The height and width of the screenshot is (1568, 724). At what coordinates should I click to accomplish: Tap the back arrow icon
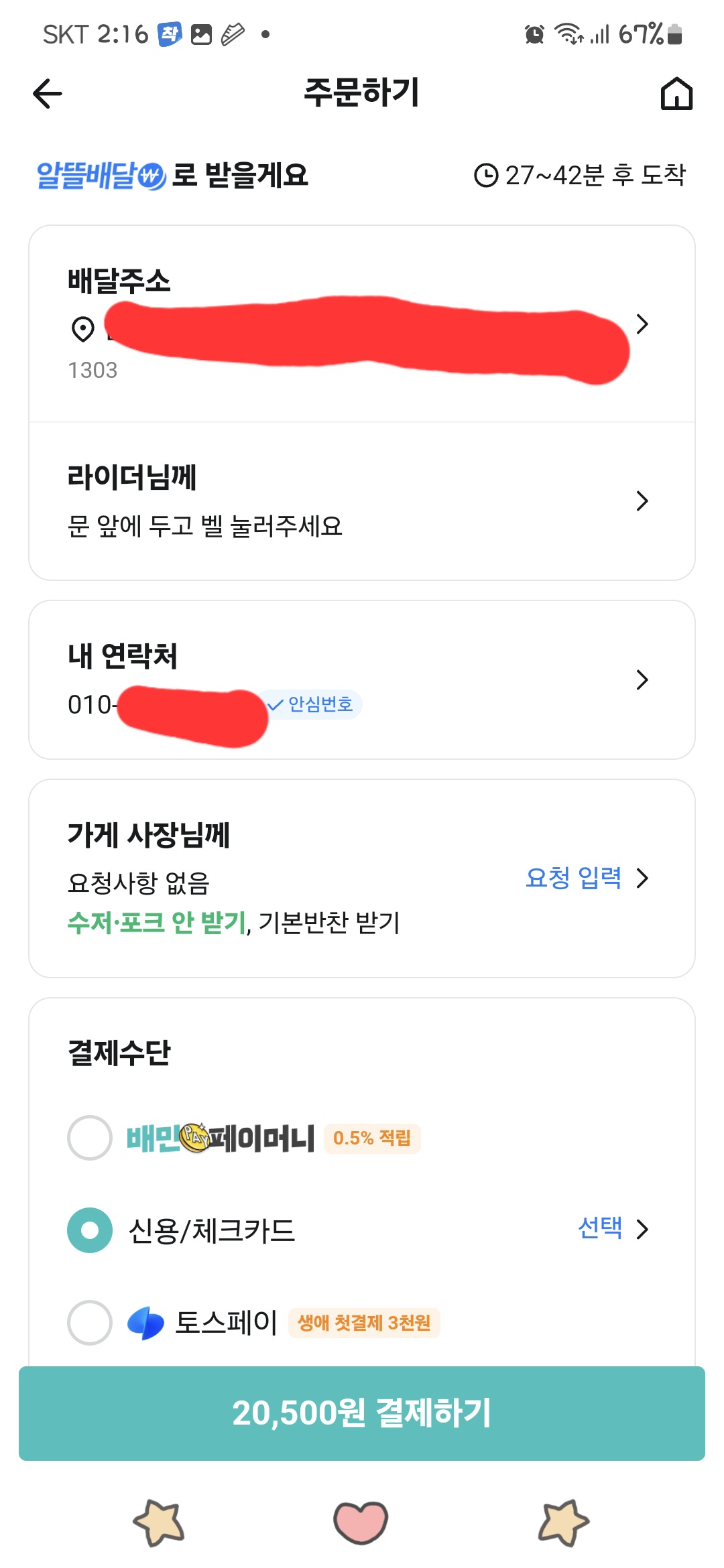pos(48,93)
